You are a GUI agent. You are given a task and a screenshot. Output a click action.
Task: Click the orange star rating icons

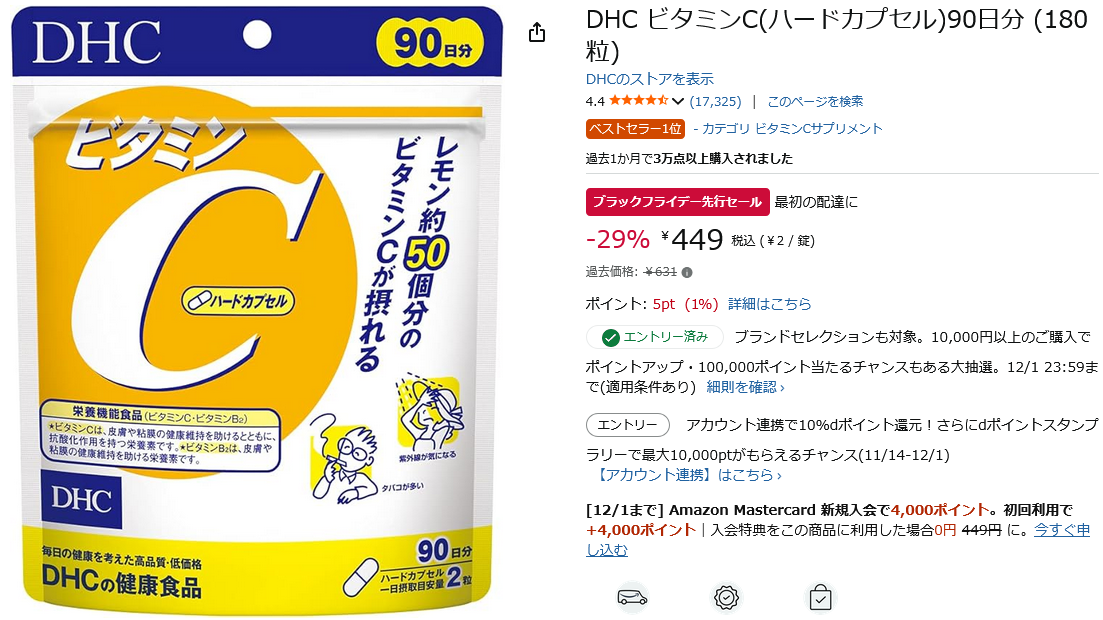coord(638,101)
